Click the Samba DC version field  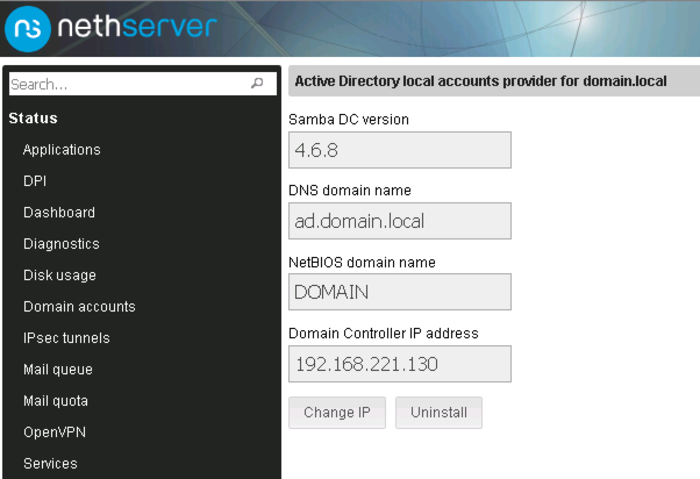pos(400,150)
